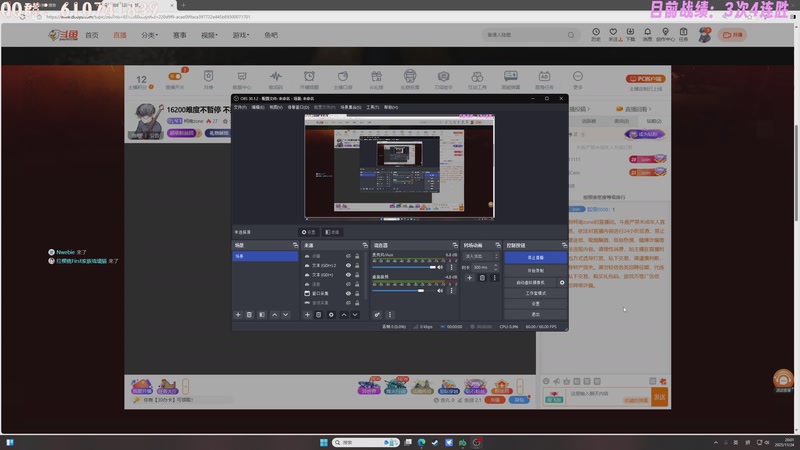Expand Douyu 分类 navigation dropdown
The width and height of the screenshot is (800, 450).
click(x=149, y=35)
